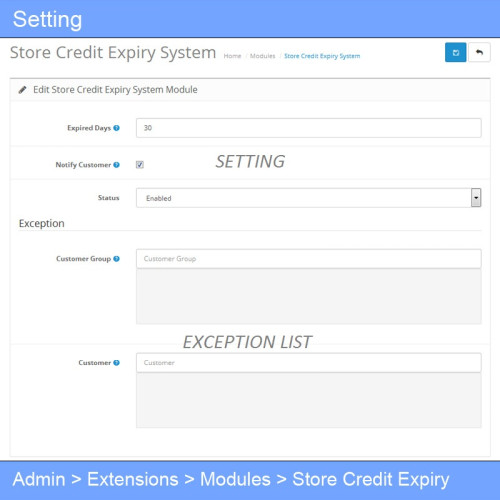The width and height of the screenshot is (500, 500).
Task: Click the pencil edit icon in panel heading
Action: tap(22, 90)
